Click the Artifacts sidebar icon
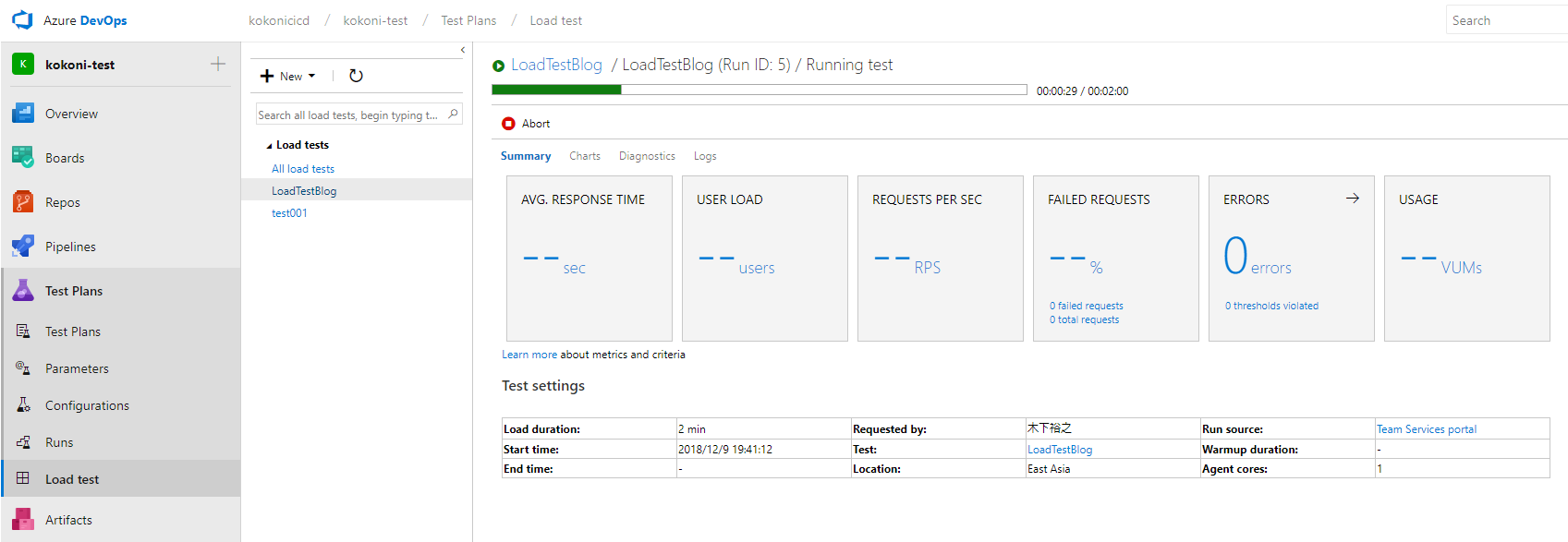Image resolution: width=1568 pixels, height=542 pixels. click(23, 520)
